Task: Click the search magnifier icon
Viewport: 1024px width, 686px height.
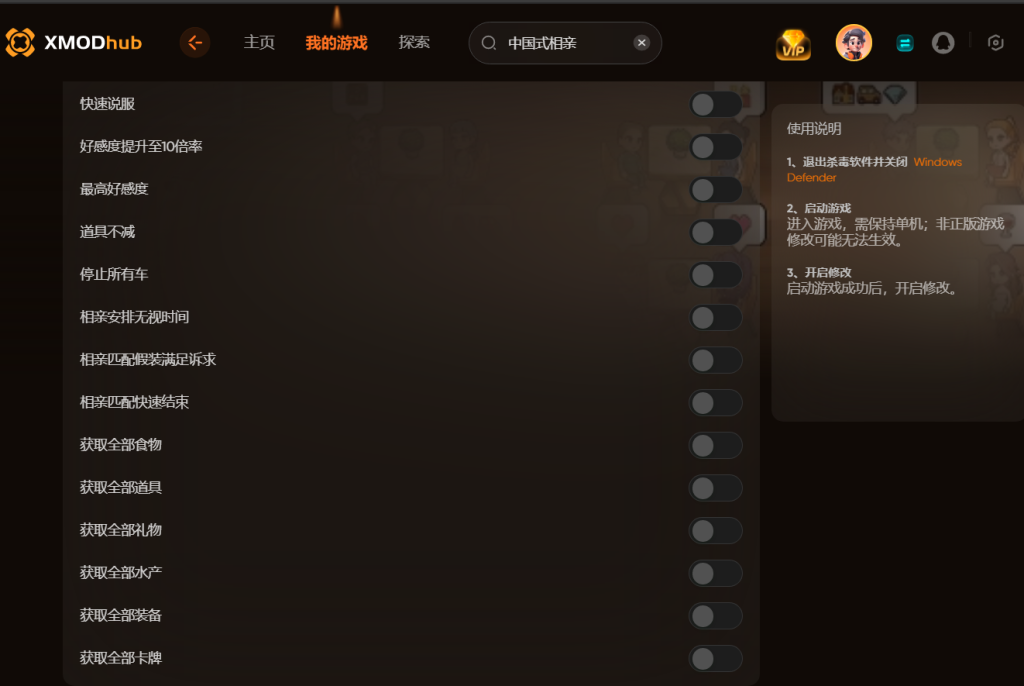Action: [x=488, y=43]
